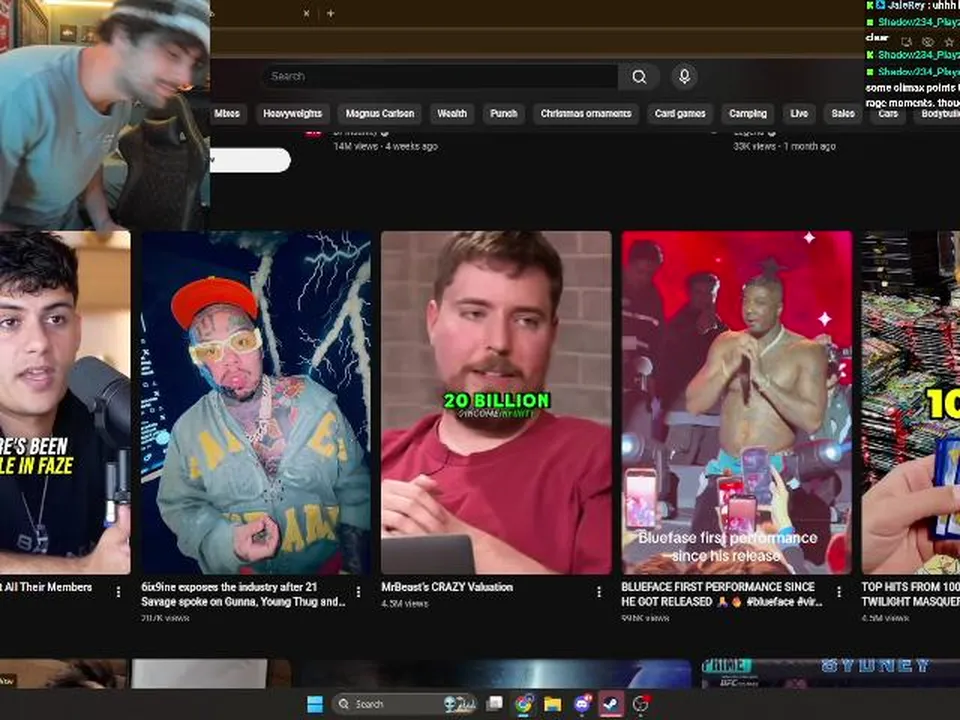This screenshot has height=720, width=960.
Task: Select the Camping filter chip
Action: pos(748,113)
